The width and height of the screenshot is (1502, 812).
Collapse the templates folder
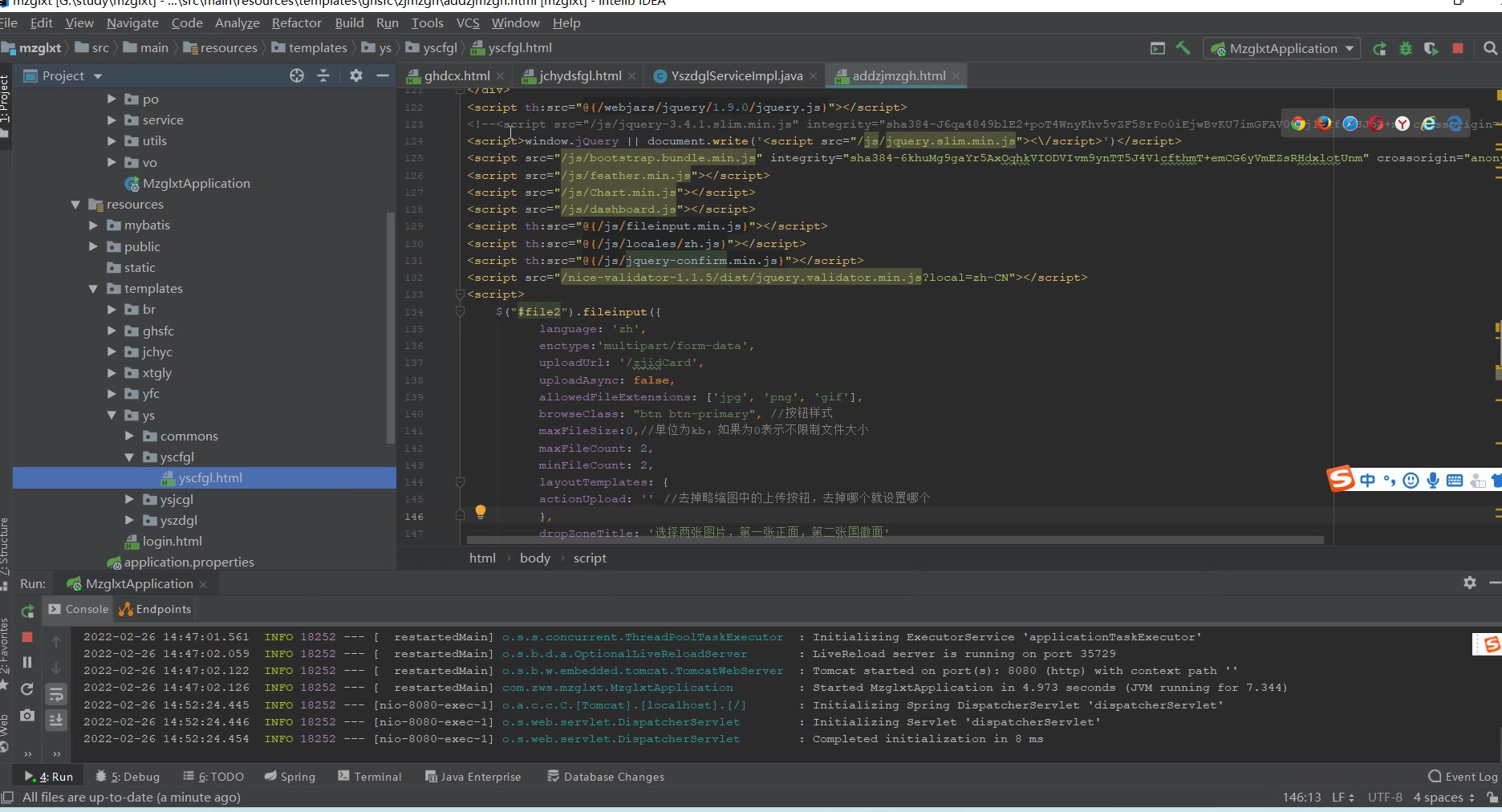93,289
